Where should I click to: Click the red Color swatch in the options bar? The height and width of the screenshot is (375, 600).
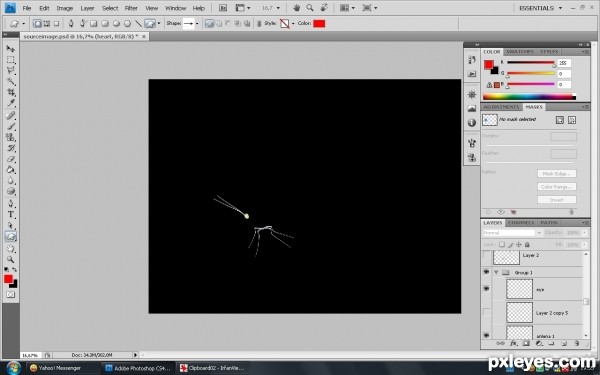pyautogui.click(x=319, y=24)
